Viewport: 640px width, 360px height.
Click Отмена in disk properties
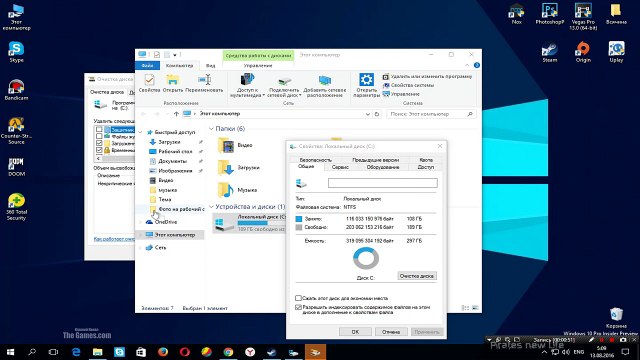pyautogui.click(x=391, y=332)
